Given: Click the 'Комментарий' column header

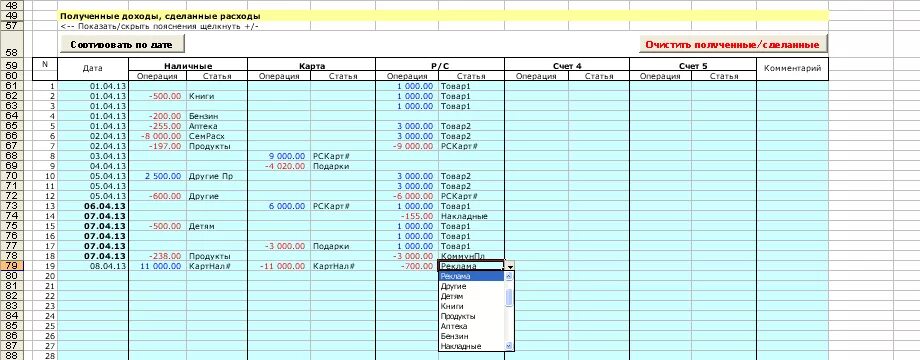Looking at the screenshot, I should [792, 69].
